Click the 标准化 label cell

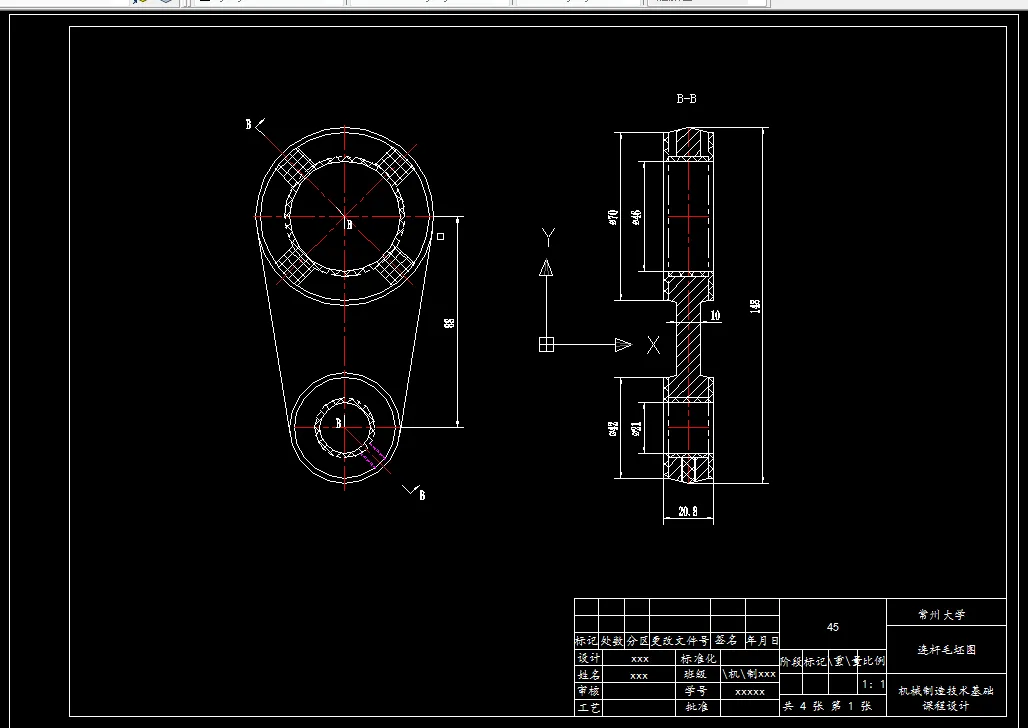point(698,658)
